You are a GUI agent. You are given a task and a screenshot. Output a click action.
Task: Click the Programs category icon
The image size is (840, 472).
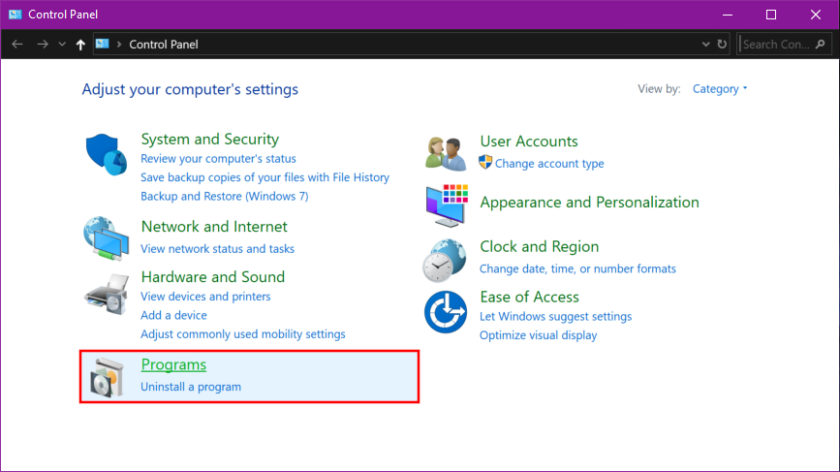pyautogui.click(x=105, y=376)
